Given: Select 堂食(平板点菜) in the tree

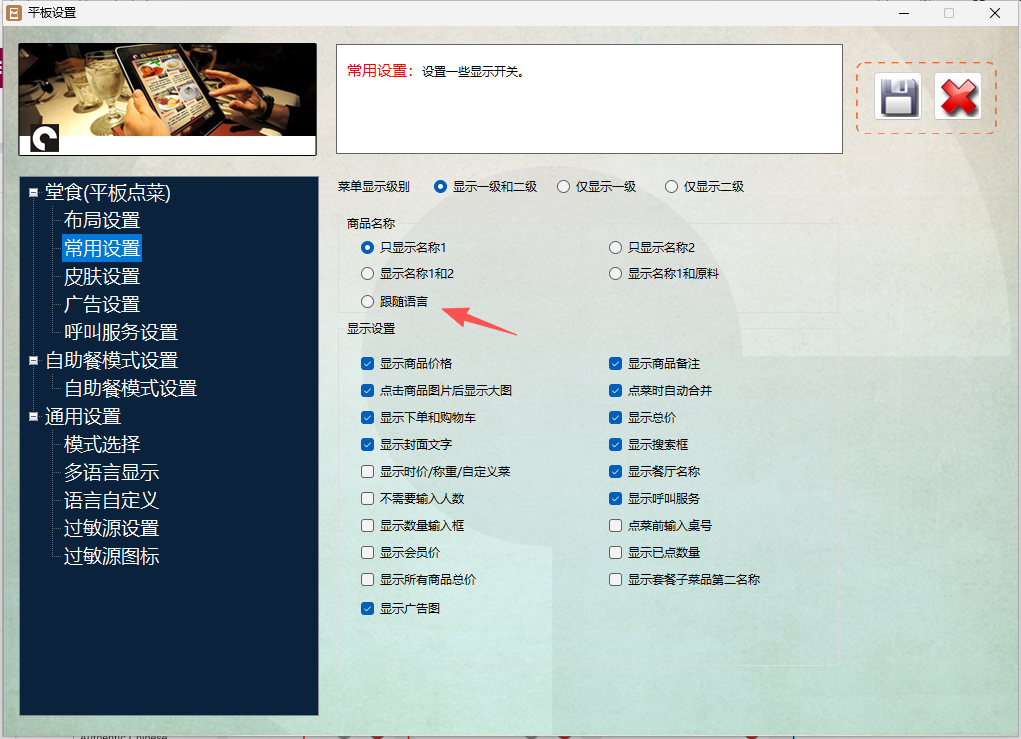Looking at the screenshot, I should (x=107, y=192).
